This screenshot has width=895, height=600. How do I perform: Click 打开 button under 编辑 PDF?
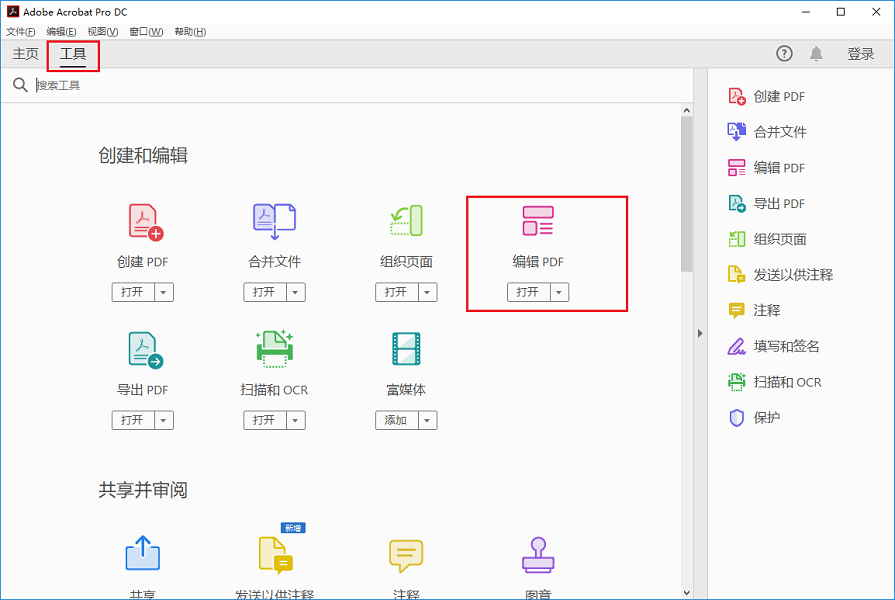click(529, 292)
